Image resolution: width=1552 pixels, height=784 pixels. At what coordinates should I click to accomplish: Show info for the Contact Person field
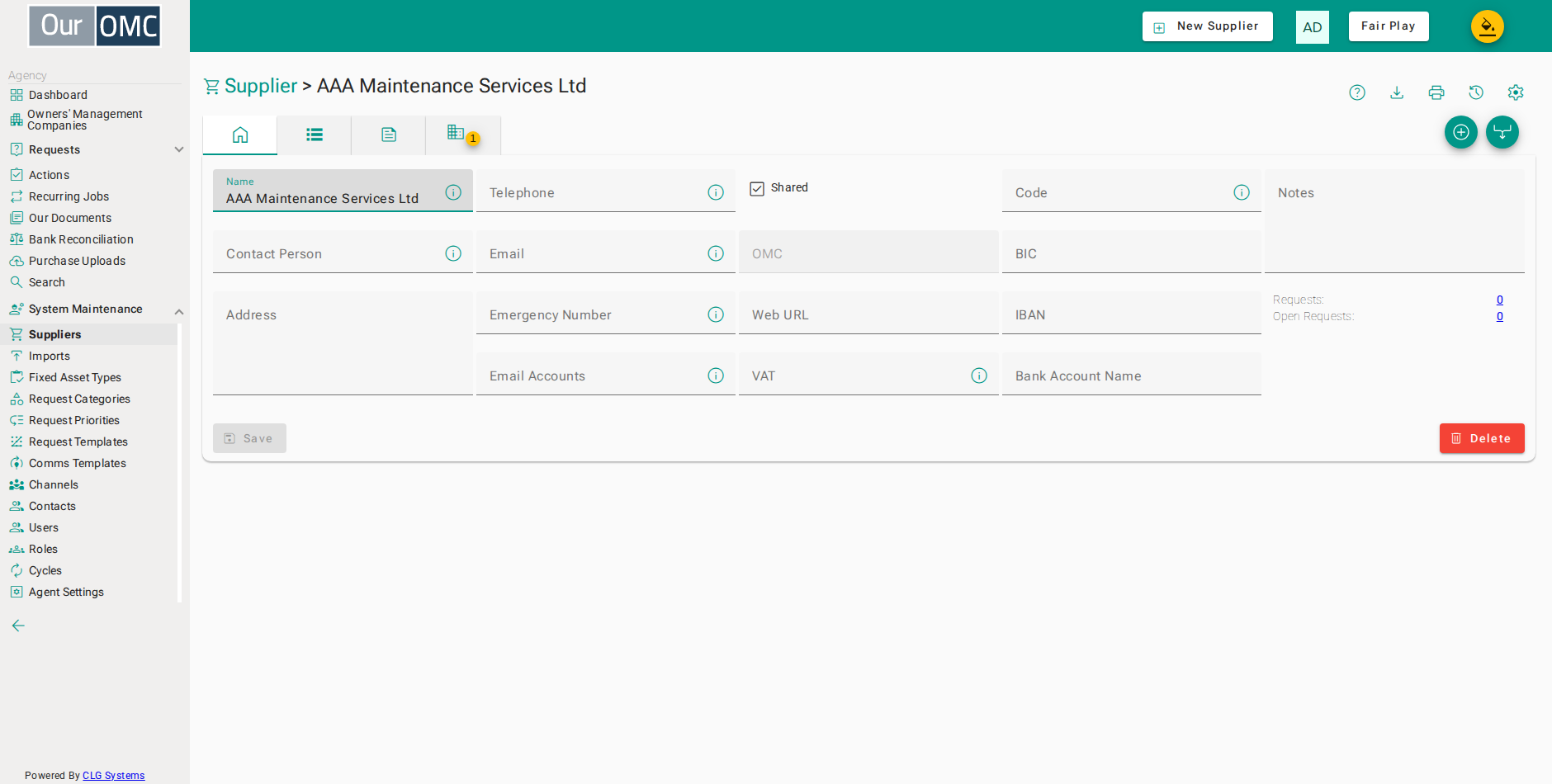pos(453,253)
